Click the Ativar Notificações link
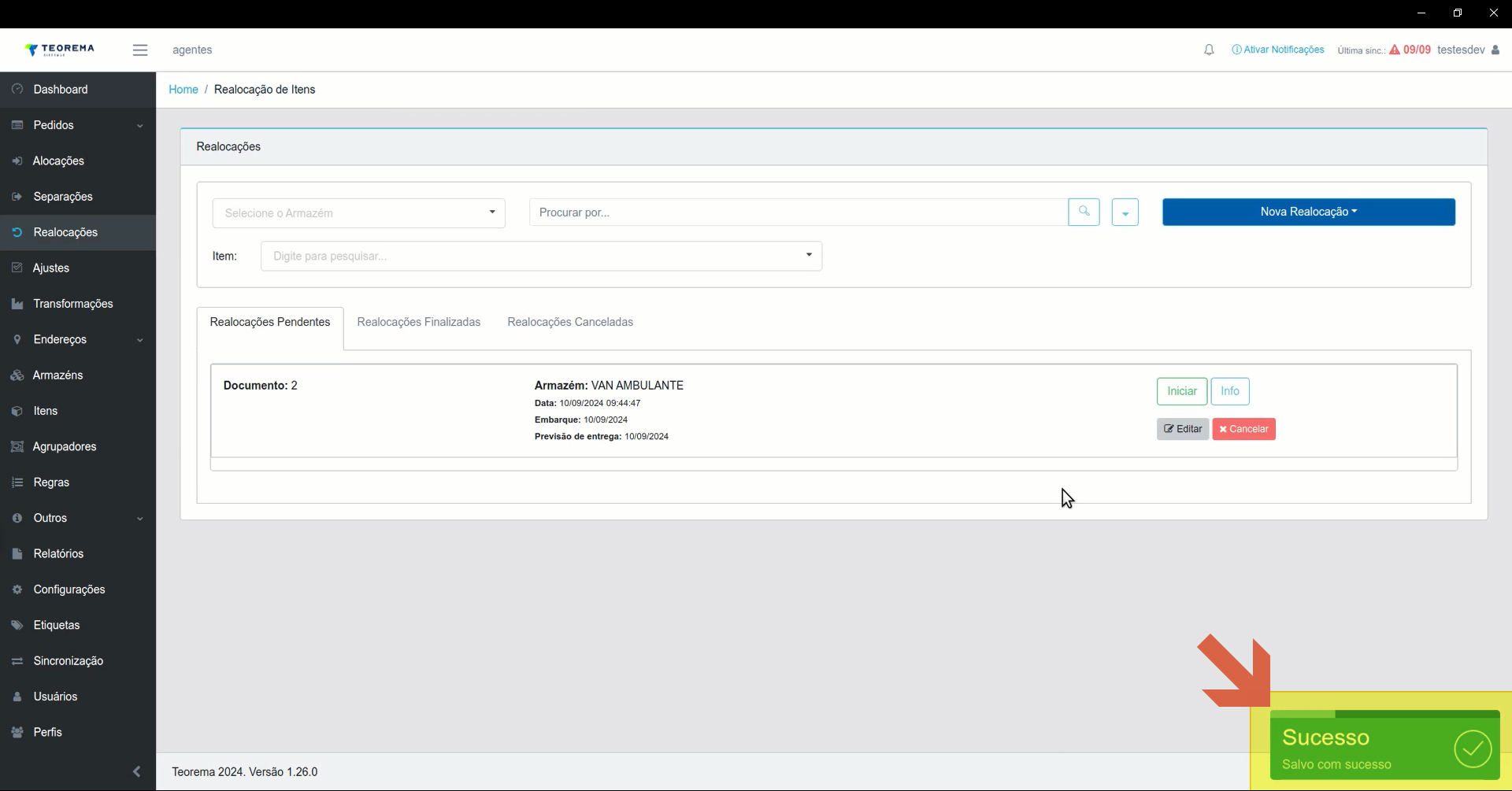Screen dimensions: 1512x791 pos(1278,50)
